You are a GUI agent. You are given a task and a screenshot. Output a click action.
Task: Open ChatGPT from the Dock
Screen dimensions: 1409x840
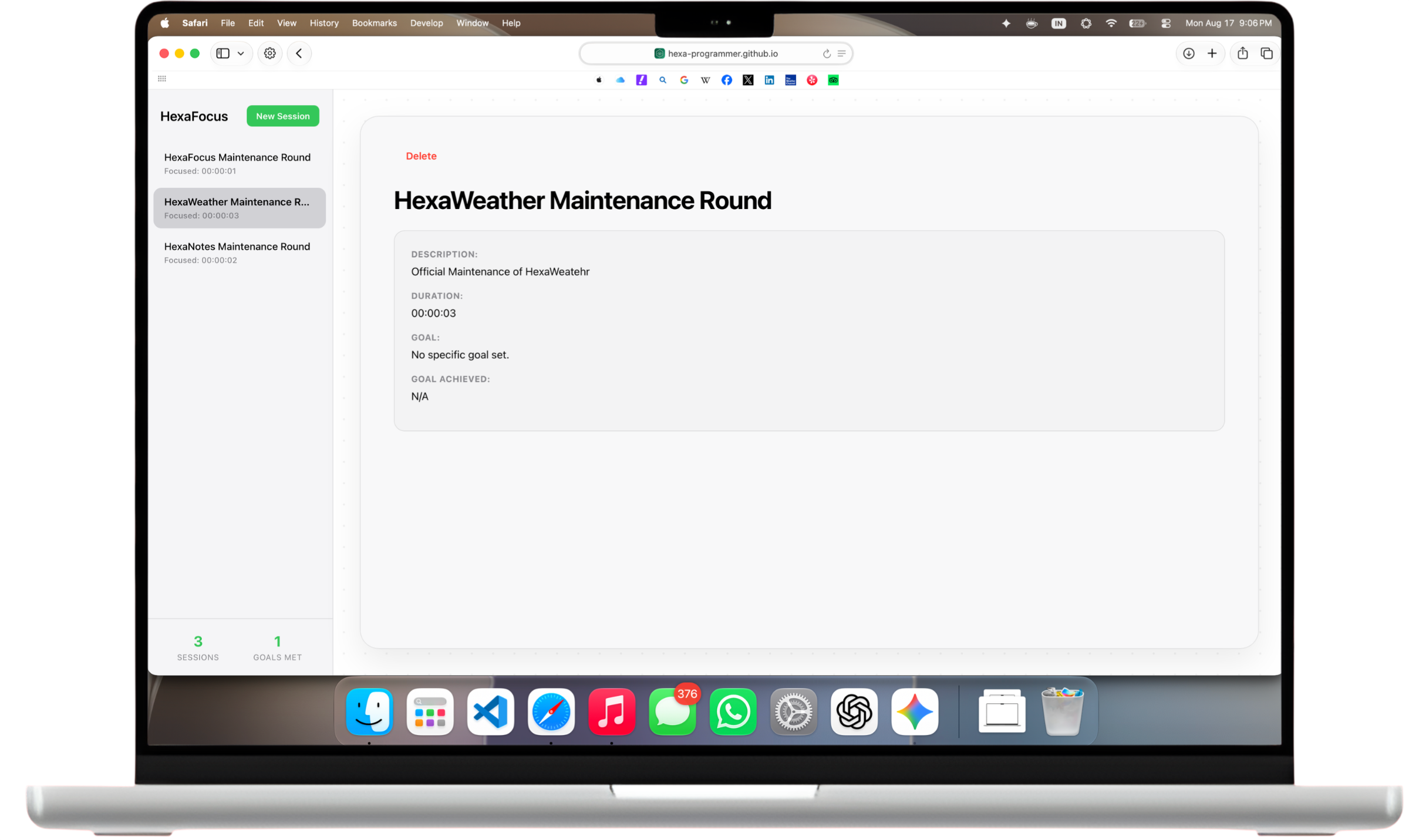(854, 712)
